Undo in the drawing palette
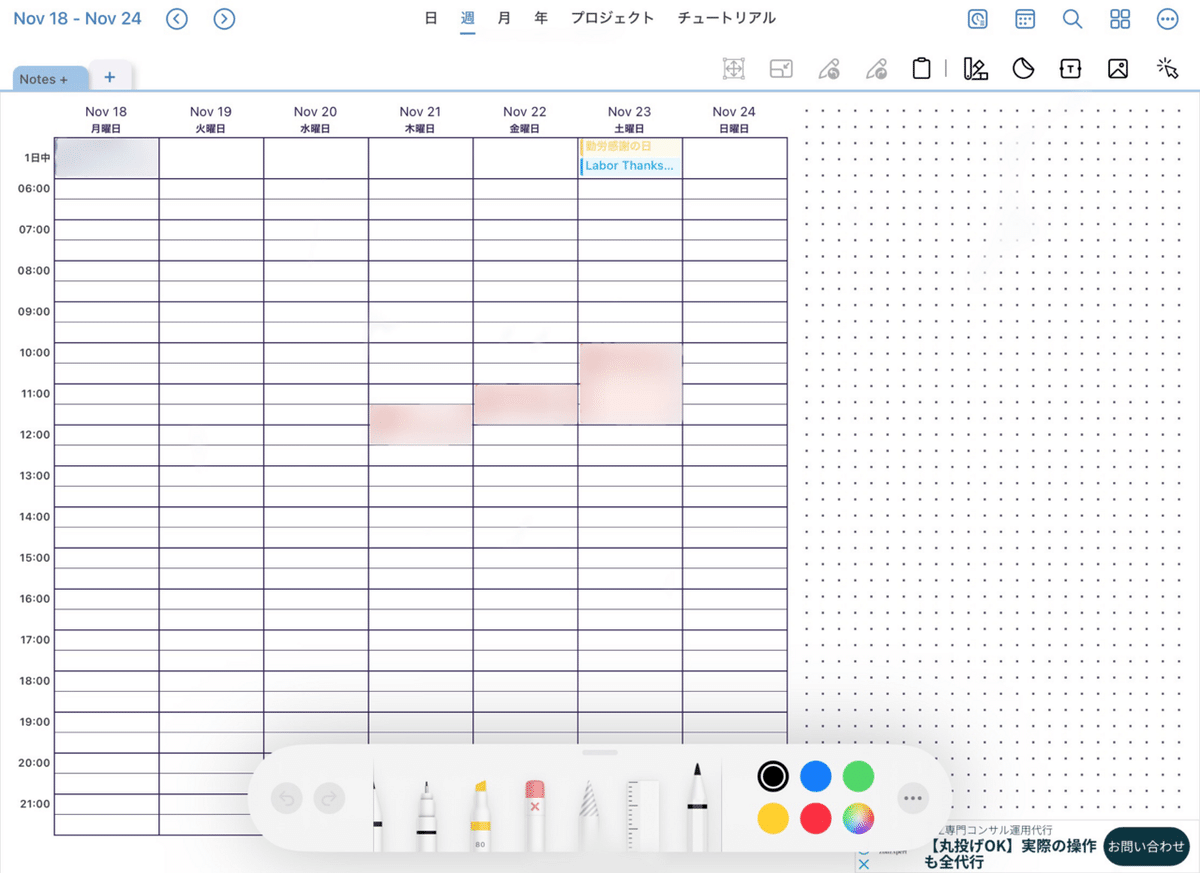This screenshot has height=873, width=1200. pos(287,798)
